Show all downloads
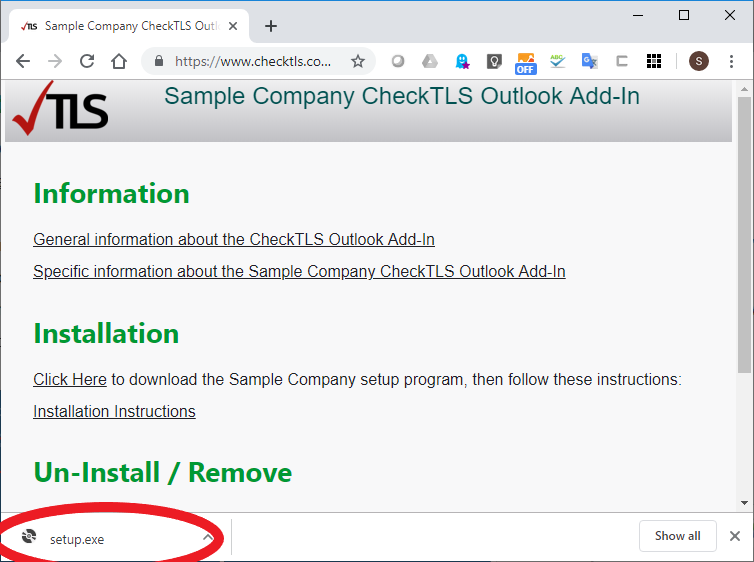This screenshot has height=562, width=754. coord(678,536)
